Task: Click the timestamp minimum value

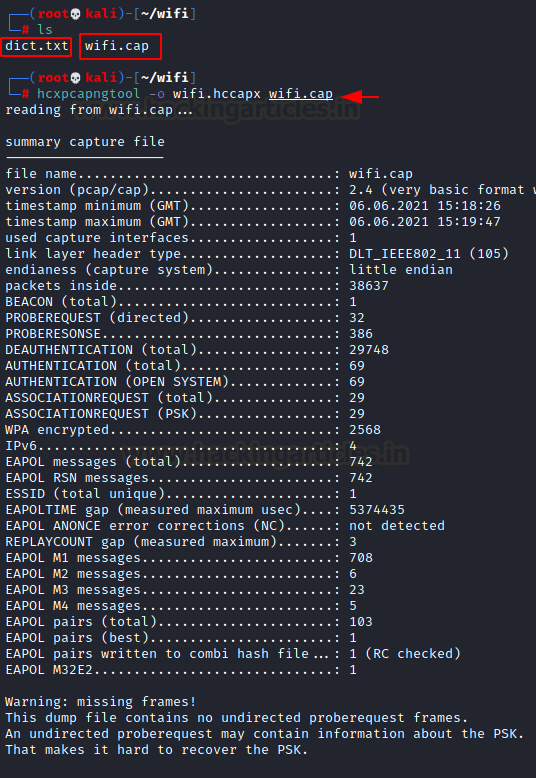Action: click(425, 206)
